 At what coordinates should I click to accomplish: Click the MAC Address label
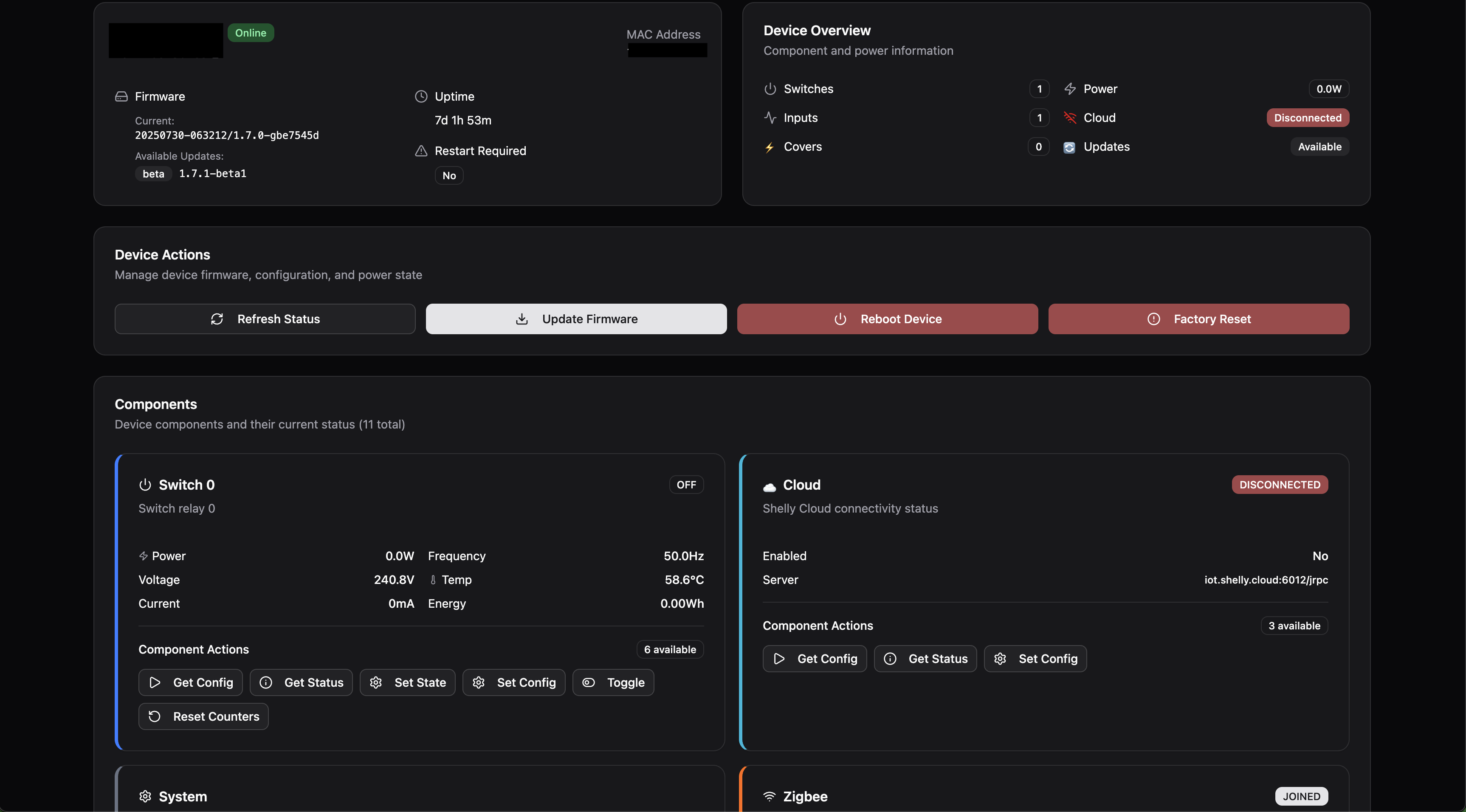[664, 35]
